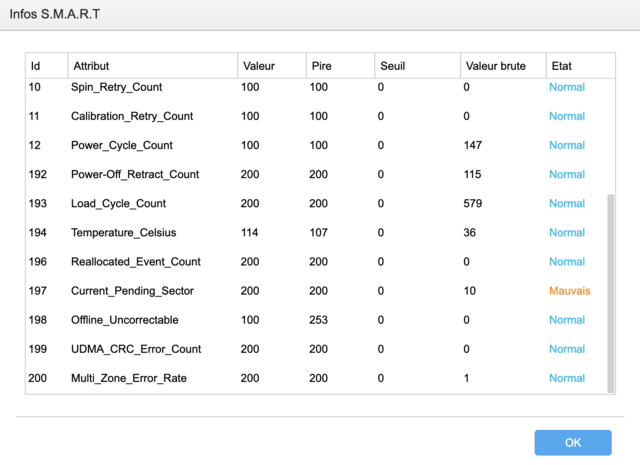Screen dimensions: 640x465
Task: Click Normal status for Temperature_Celsius
Action: [x=567, y=233]
